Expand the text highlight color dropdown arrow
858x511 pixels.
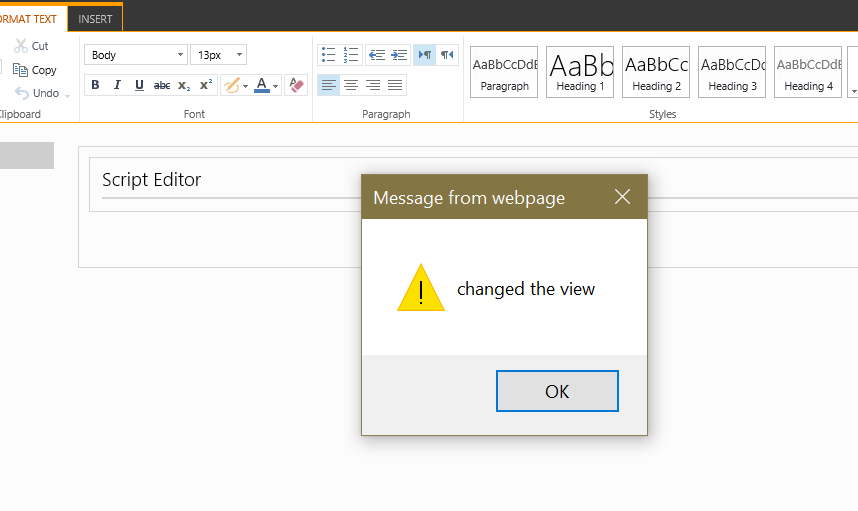pyautogui.click(x=246, y=86)
